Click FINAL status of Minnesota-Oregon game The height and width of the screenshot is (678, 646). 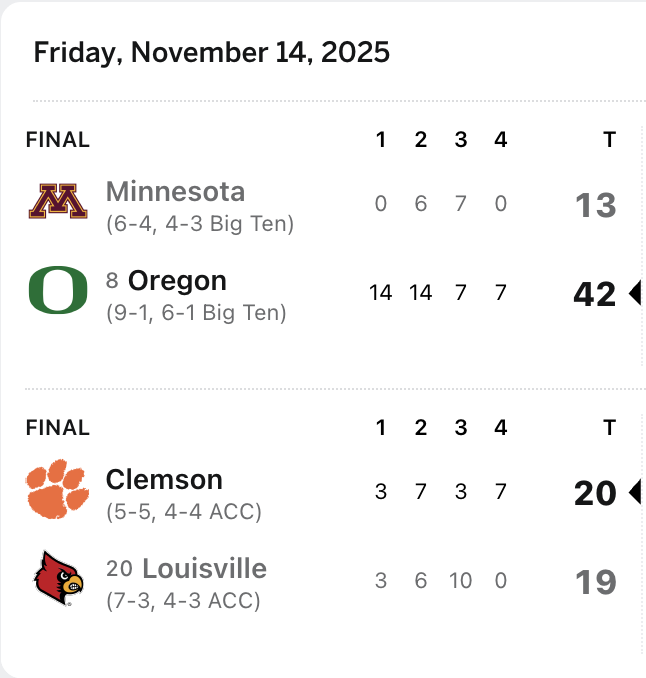click(x=57, y=140)
